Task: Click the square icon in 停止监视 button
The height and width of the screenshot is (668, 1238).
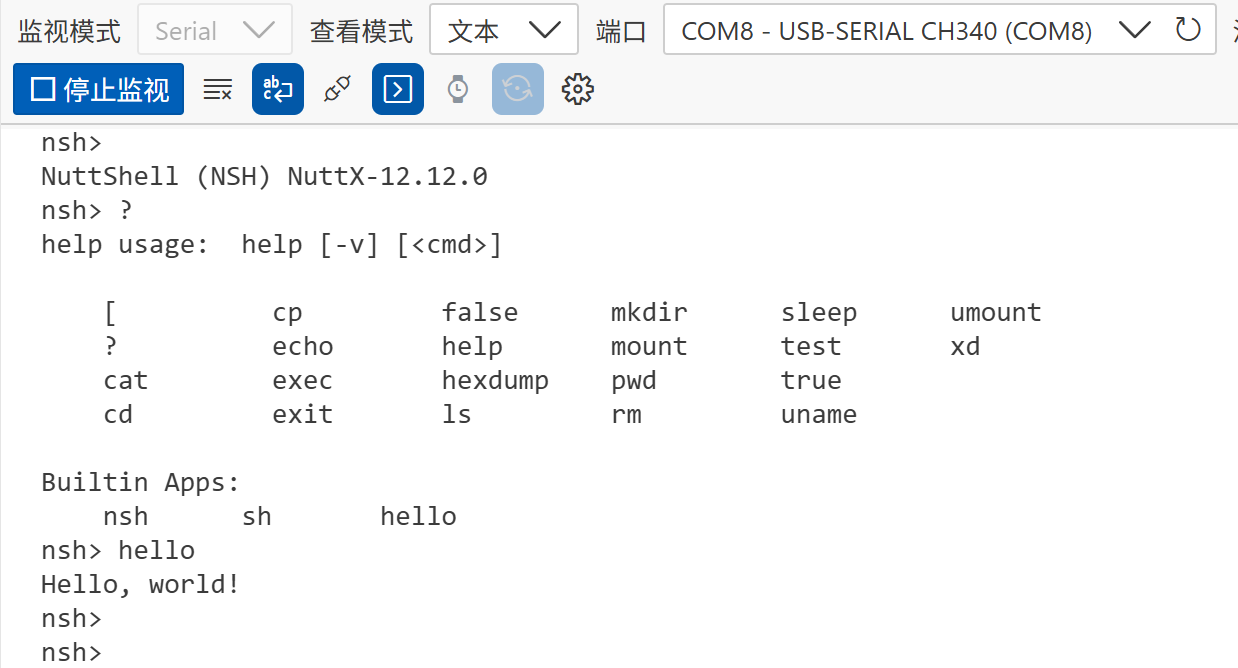Action: coord(42,90)
